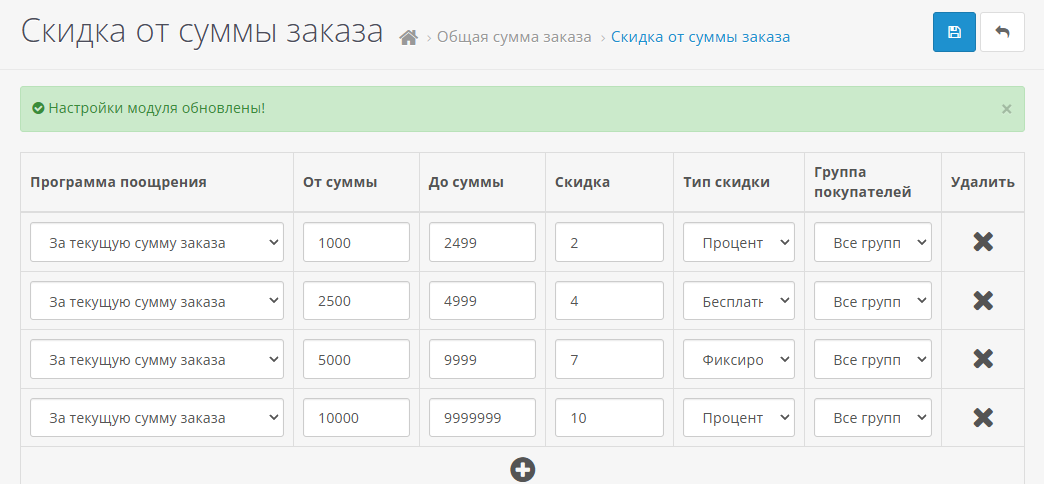Change the discount type 'Процент' in the 10000 row
1044x484 pixels.
(738, 418)
